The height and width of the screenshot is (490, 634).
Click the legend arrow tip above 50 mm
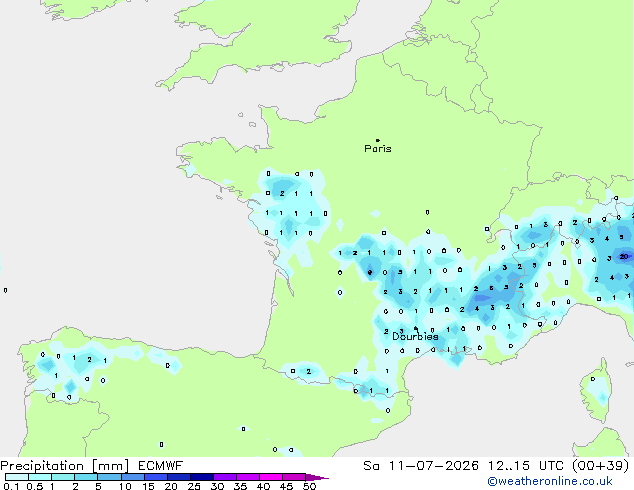click(317, 477)
